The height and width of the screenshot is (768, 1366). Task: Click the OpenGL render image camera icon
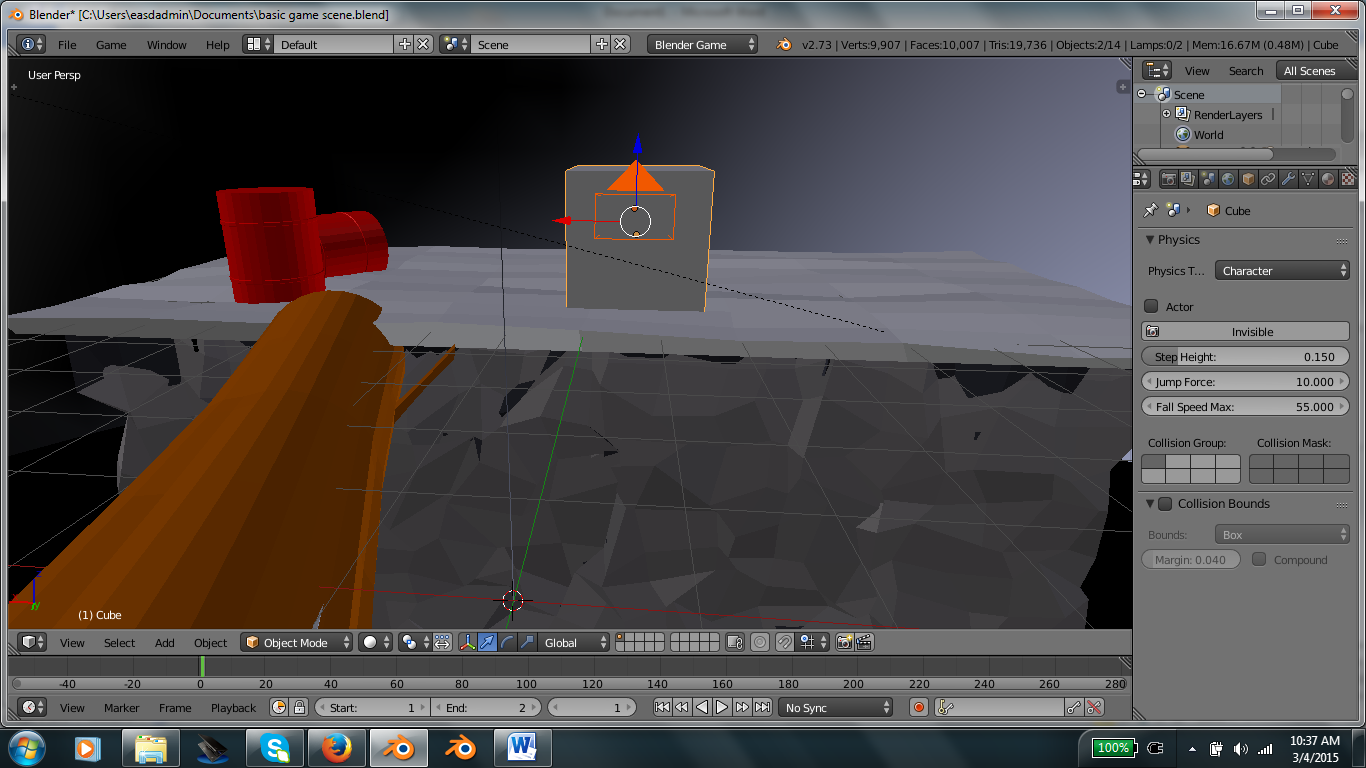coord(844,642)
